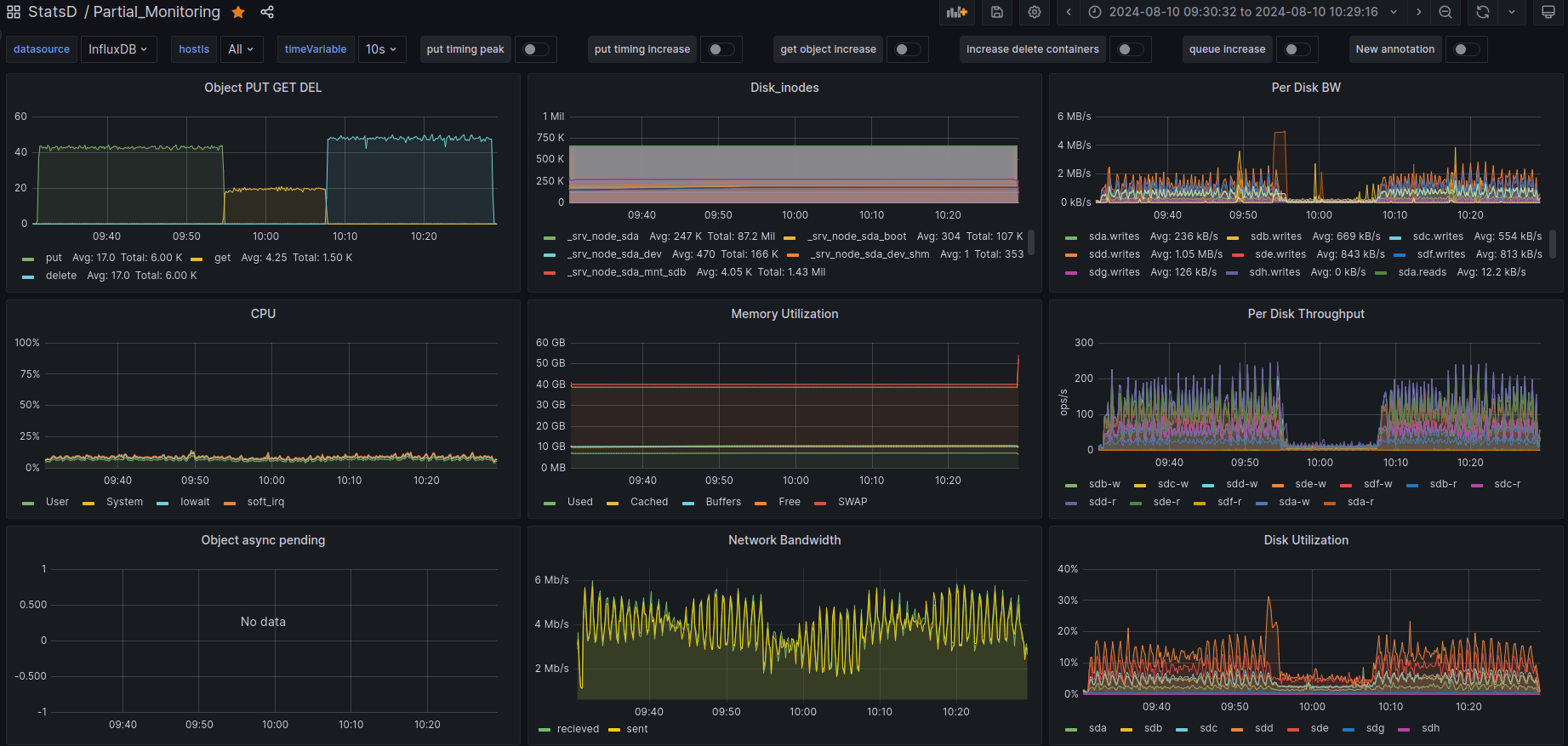This screenshot has height=746, width=1568.
Task: Enable the put timing peak annotation
Action: [x=535, y=49]
